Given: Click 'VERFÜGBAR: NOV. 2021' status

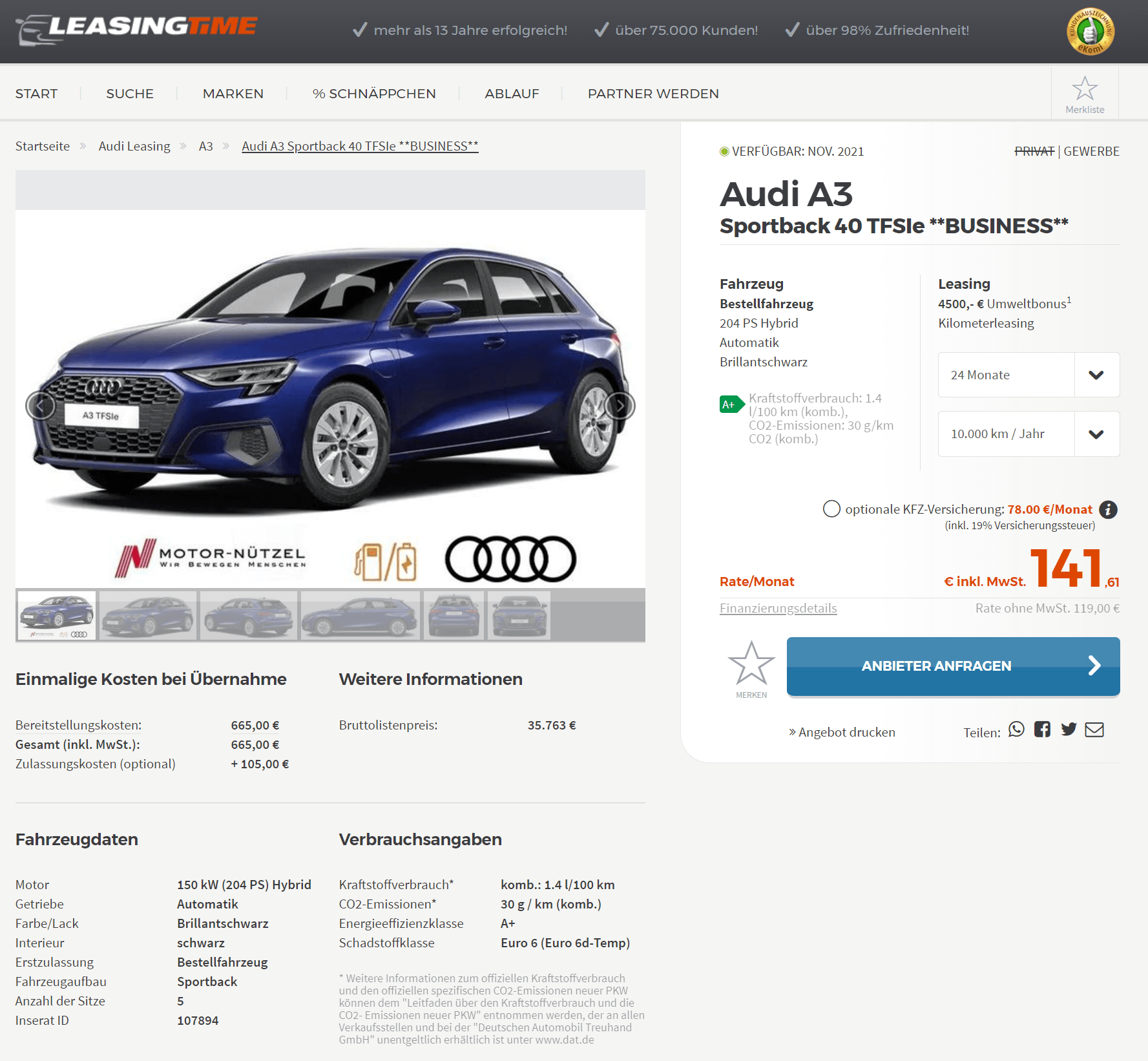Looking at the screenshot, I should tap(792, 151).
